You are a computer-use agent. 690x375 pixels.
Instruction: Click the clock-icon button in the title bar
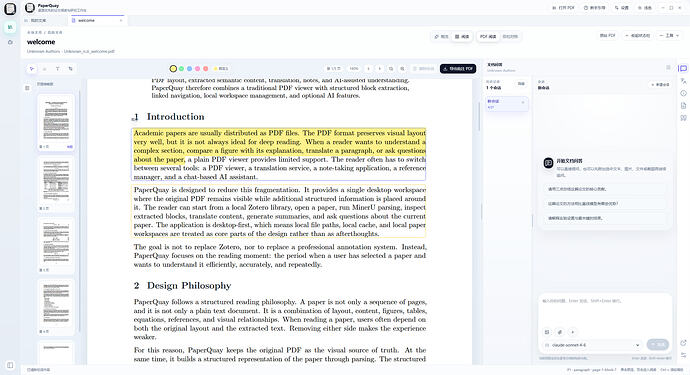click(595, 8)
